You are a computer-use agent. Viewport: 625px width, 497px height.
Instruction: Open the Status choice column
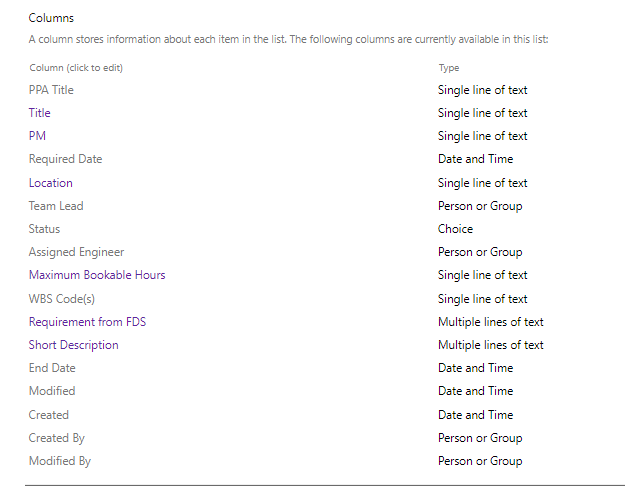pyautogui.click(x=44, y=229)
